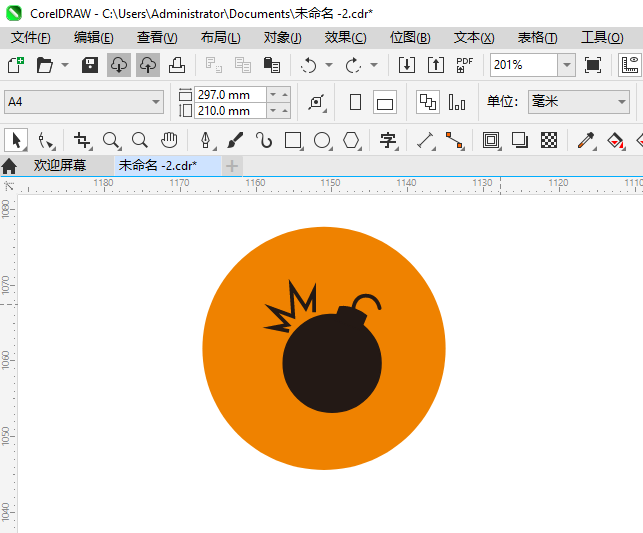Select the Pick (arrow) tool
Image resolution: width=643 pixels, height=533 pixels.
pyautogui.click(x=16, y=140)
